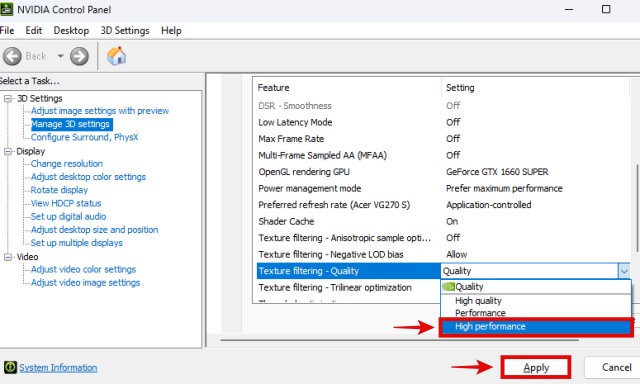640x384 pixels.
Task: Click the Setting column header
Action: tap(536, 88)
